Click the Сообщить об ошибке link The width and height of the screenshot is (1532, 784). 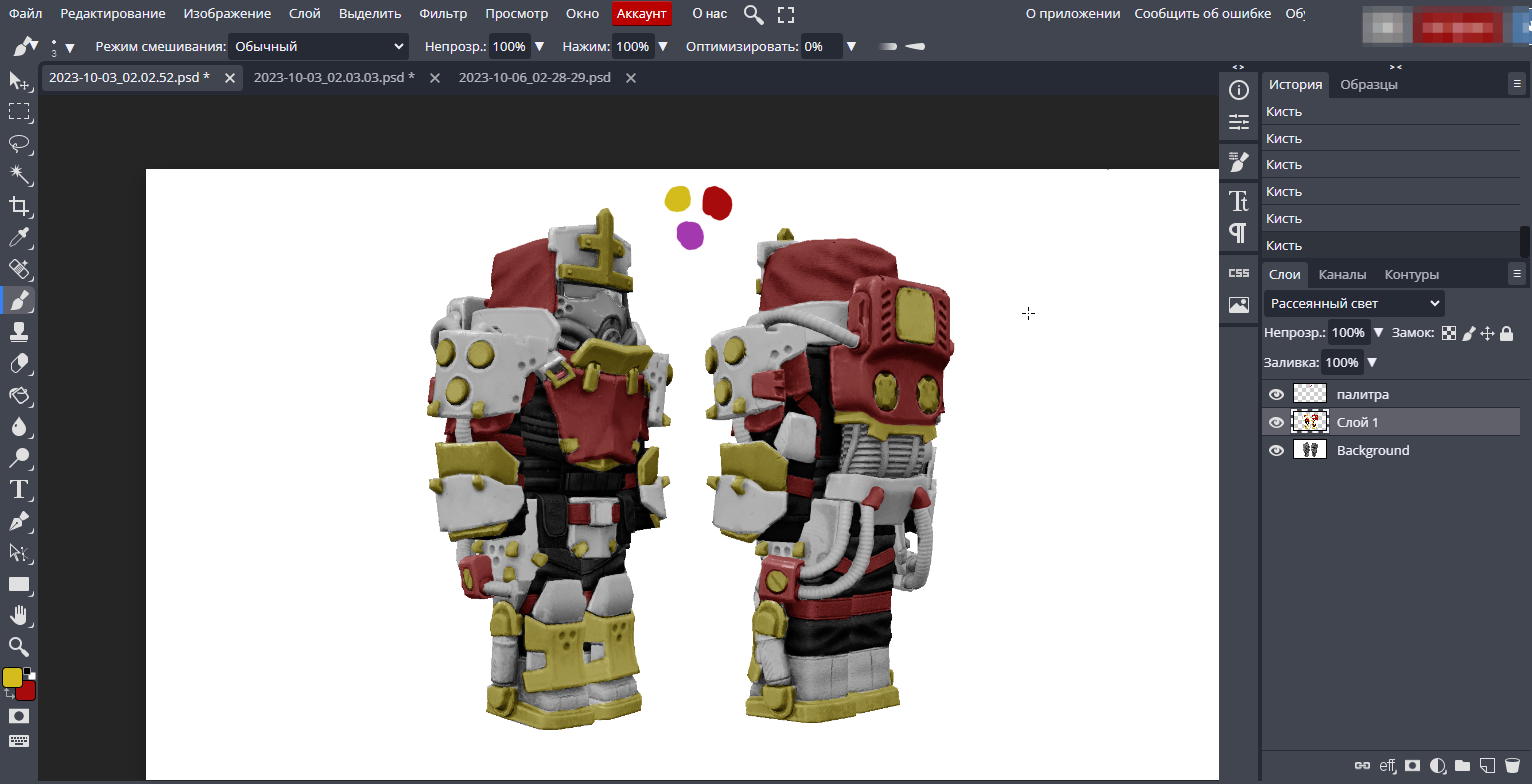[x=1203, y=14]
